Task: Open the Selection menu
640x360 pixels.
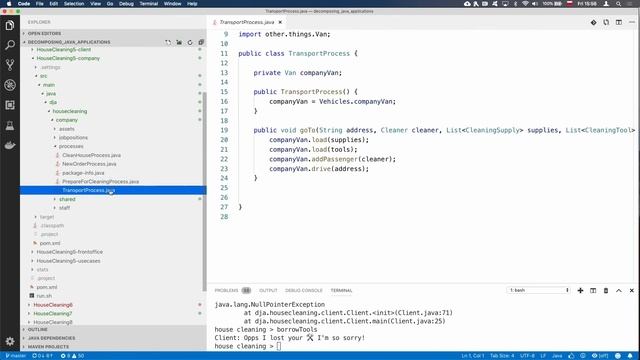Action: 74,4
